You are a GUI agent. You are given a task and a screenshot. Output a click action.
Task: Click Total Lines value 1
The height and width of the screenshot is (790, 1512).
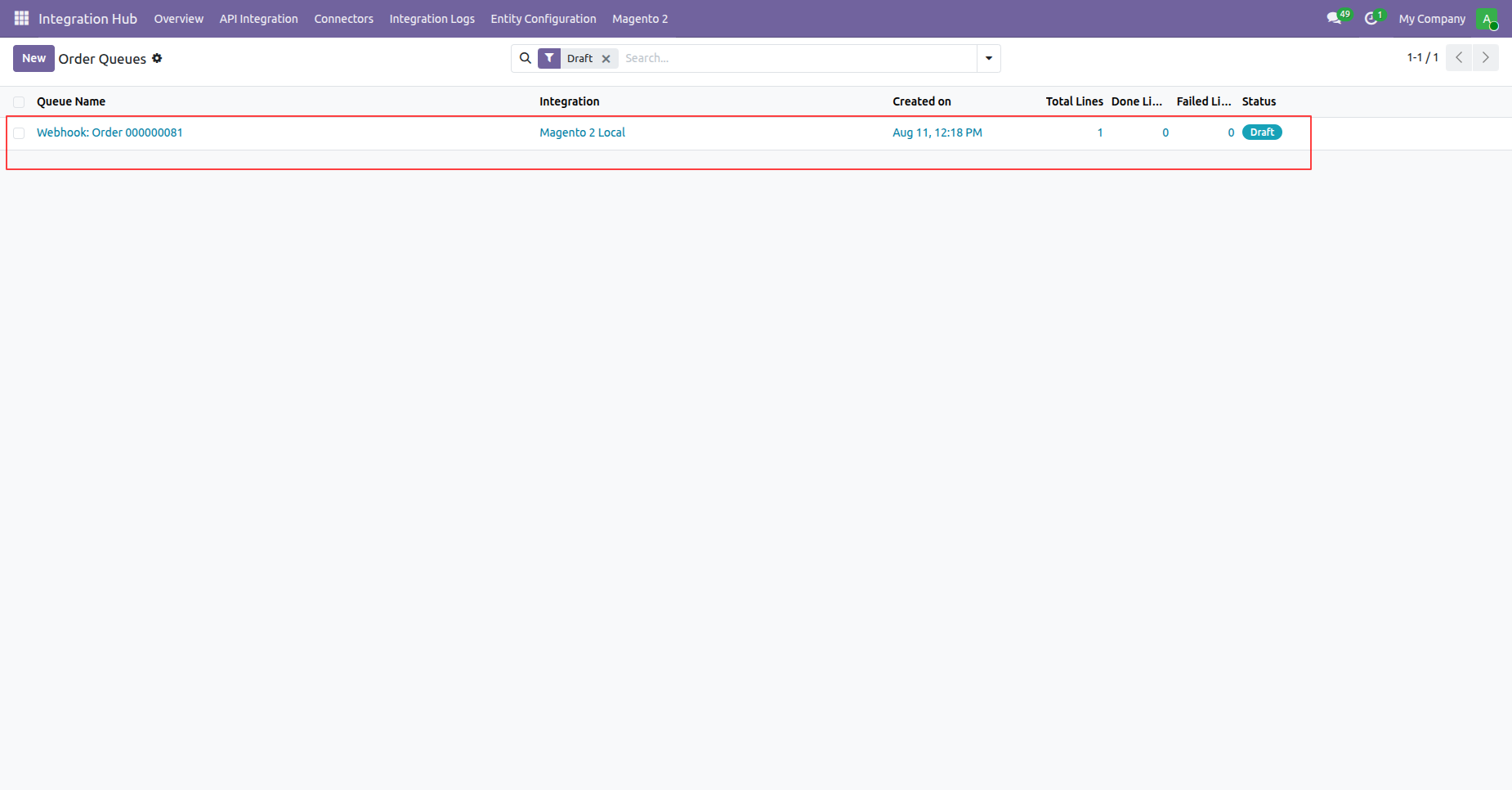(1100, 132)
